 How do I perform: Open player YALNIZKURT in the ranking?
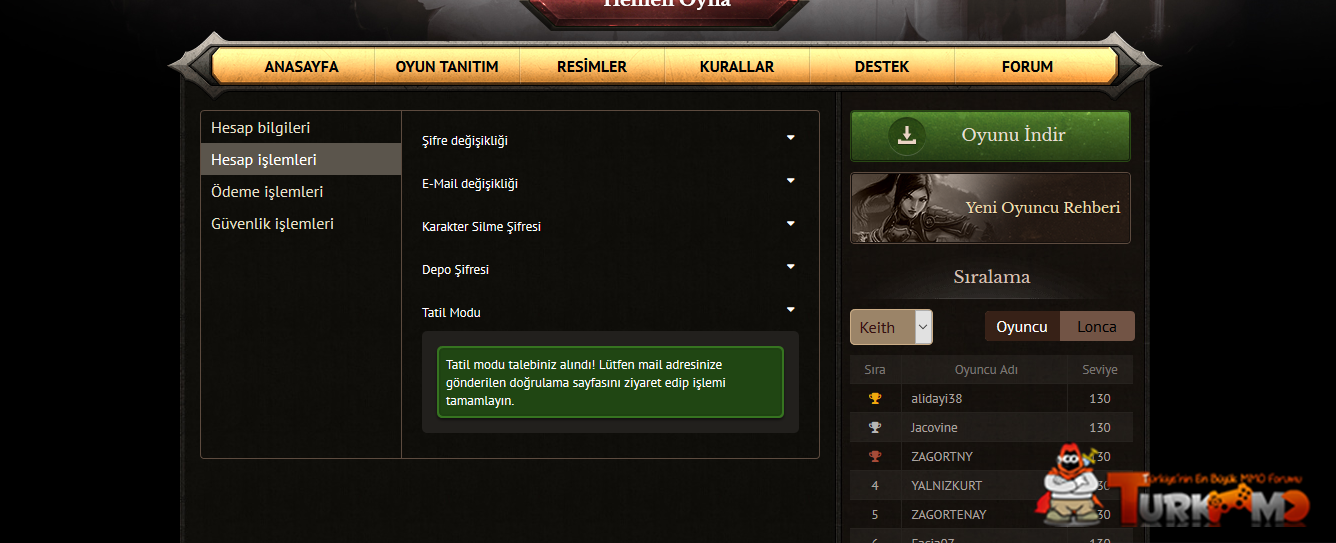click(946, 486)
